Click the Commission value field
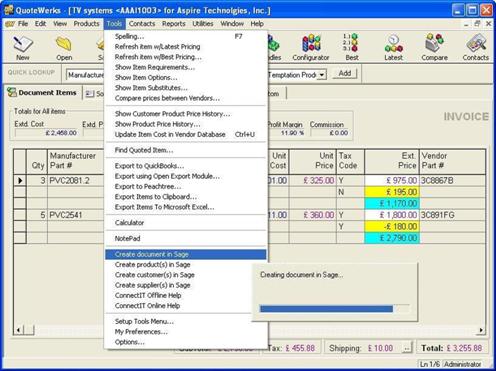The image size is (496, 371). (x=330, y=133)
